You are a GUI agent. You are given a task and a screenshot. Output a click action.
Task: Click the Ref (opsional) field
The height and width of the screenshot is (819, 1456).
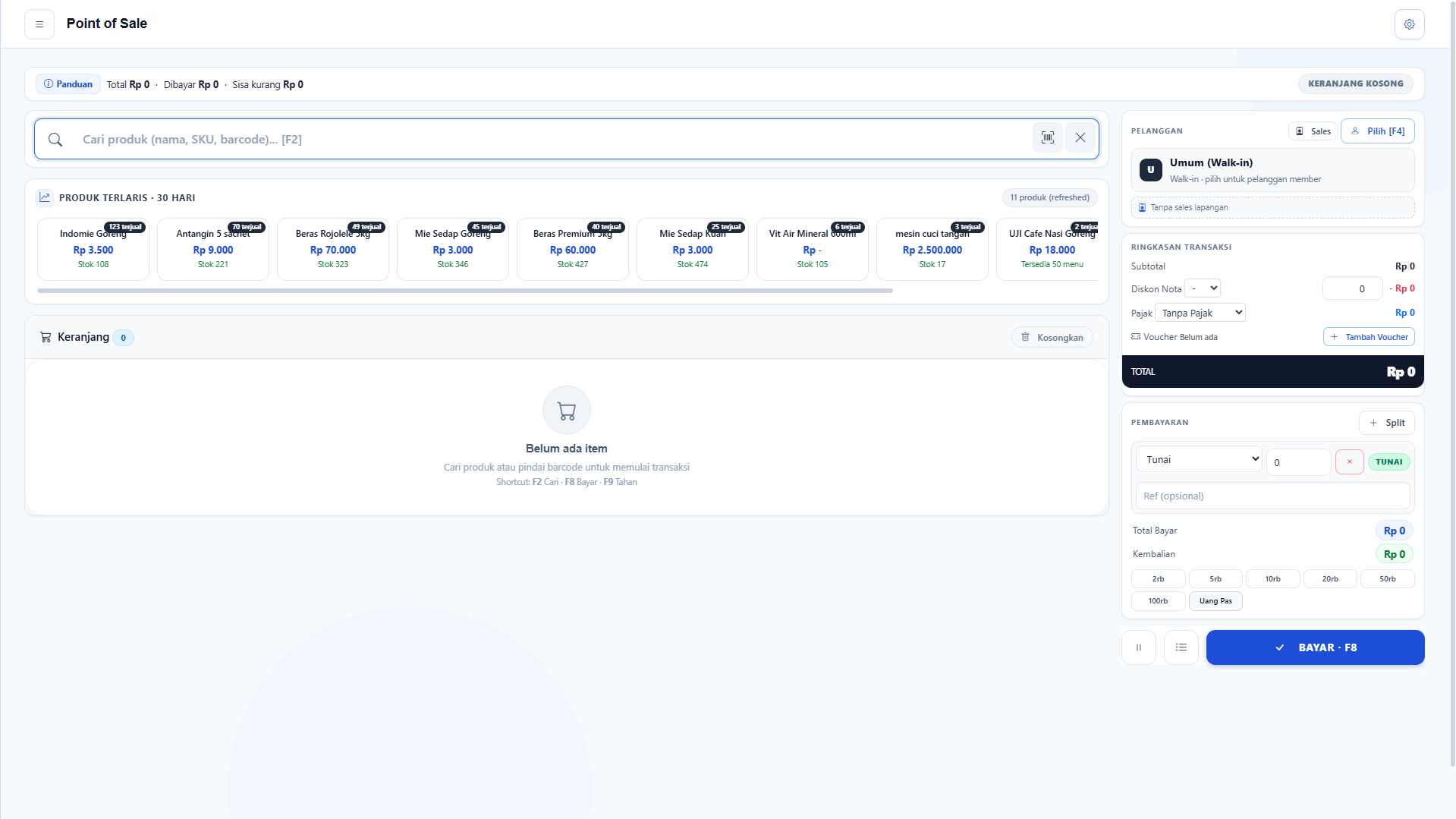coord(1272,496)
